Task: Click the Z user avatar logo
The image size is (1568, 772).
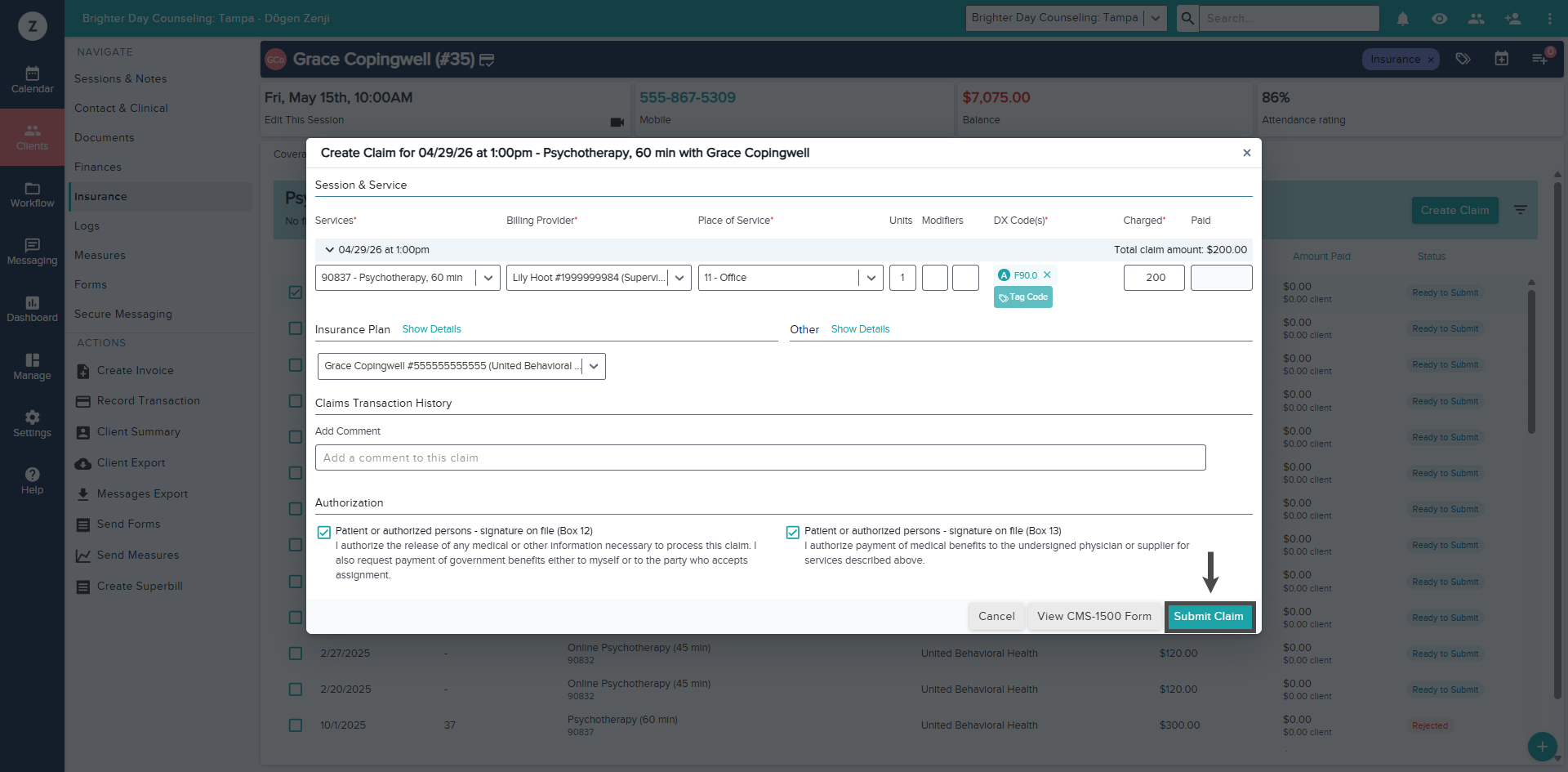Action: pyautogui.click(x=33, y=26)
